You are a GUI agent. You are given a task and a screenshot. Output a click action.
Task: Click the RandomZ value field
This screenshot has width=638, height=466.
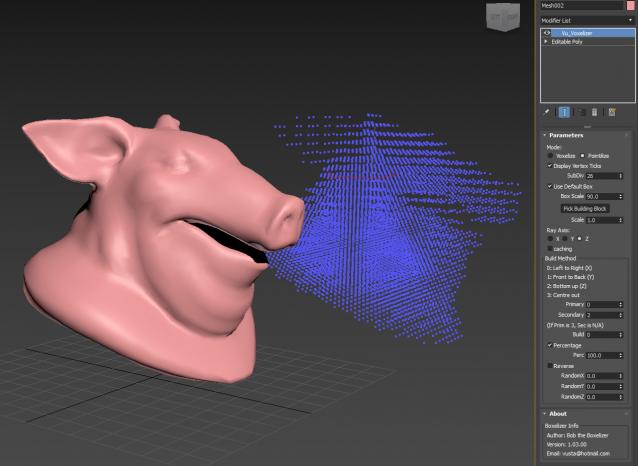tap(602, 397)
